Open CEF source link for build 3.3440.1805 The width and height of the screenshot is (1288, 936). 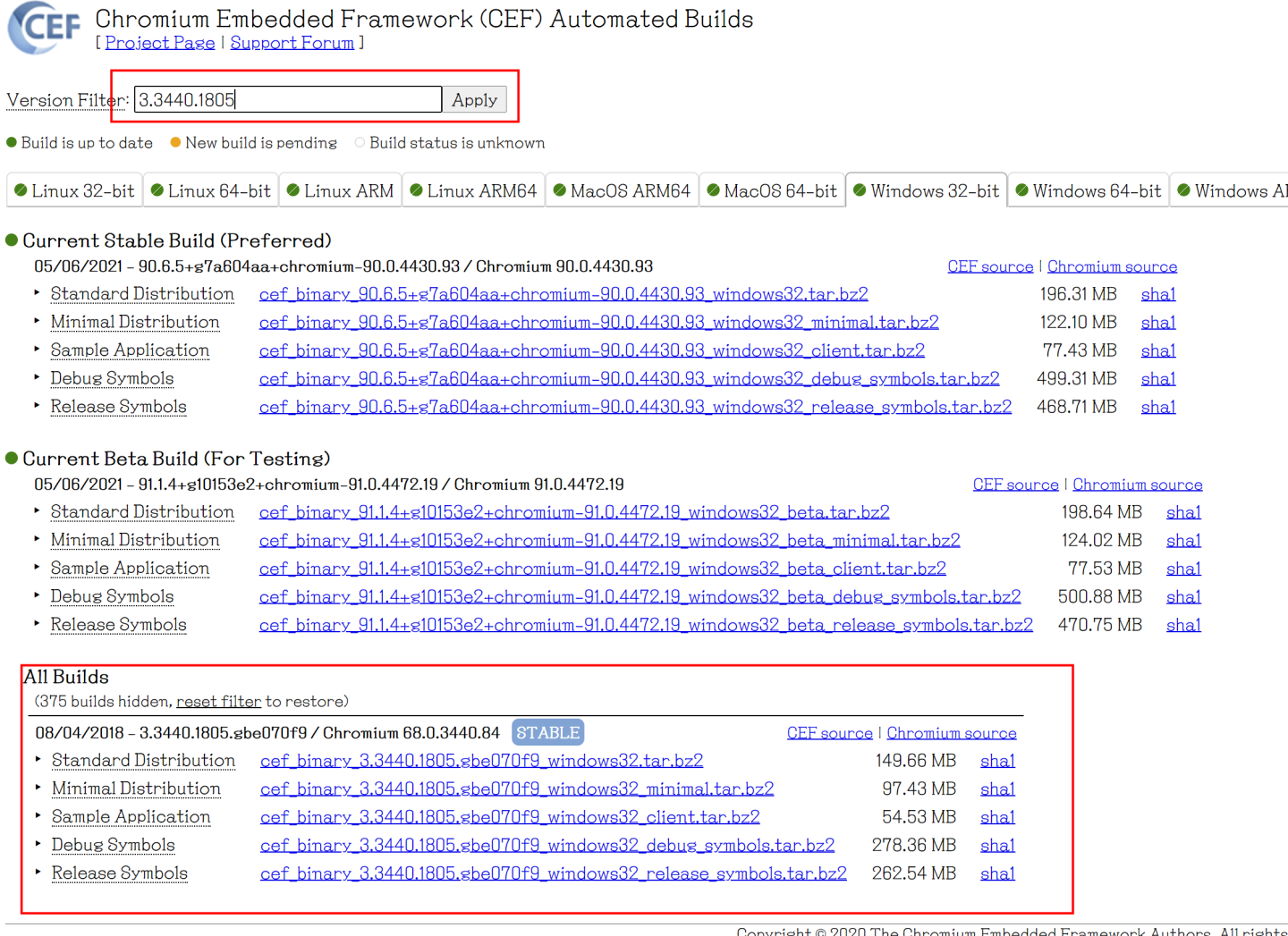830,733
